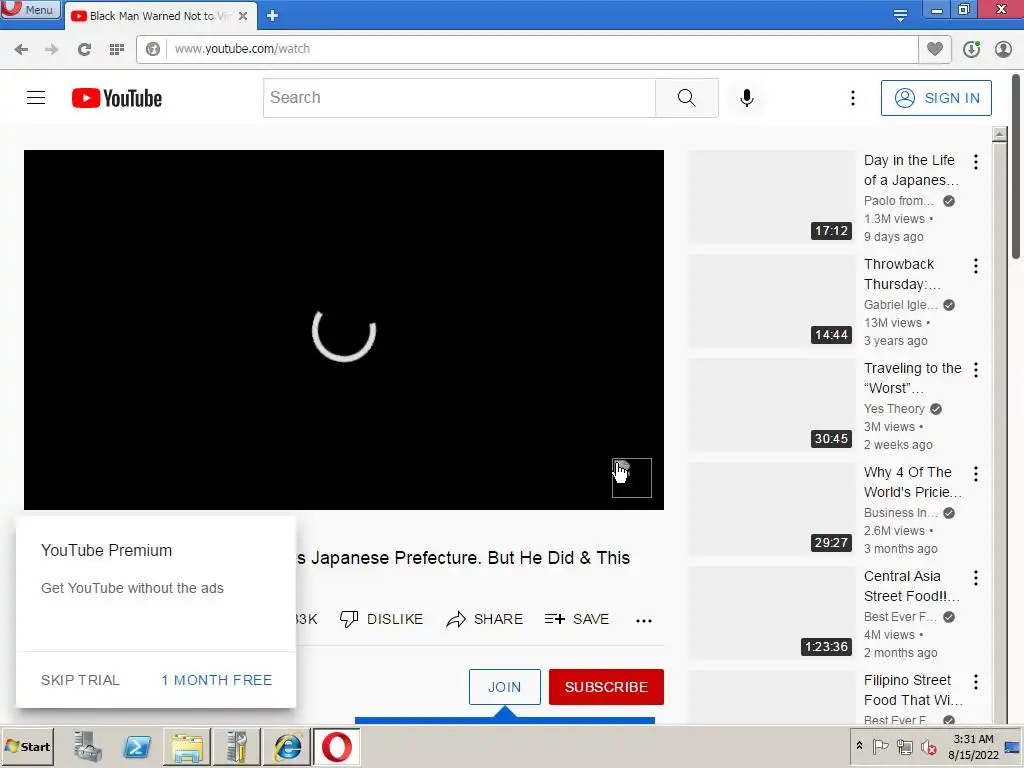1024x768 pixels.
Task: Open Filipino Street Food video title
Action: tap(913, 690)
